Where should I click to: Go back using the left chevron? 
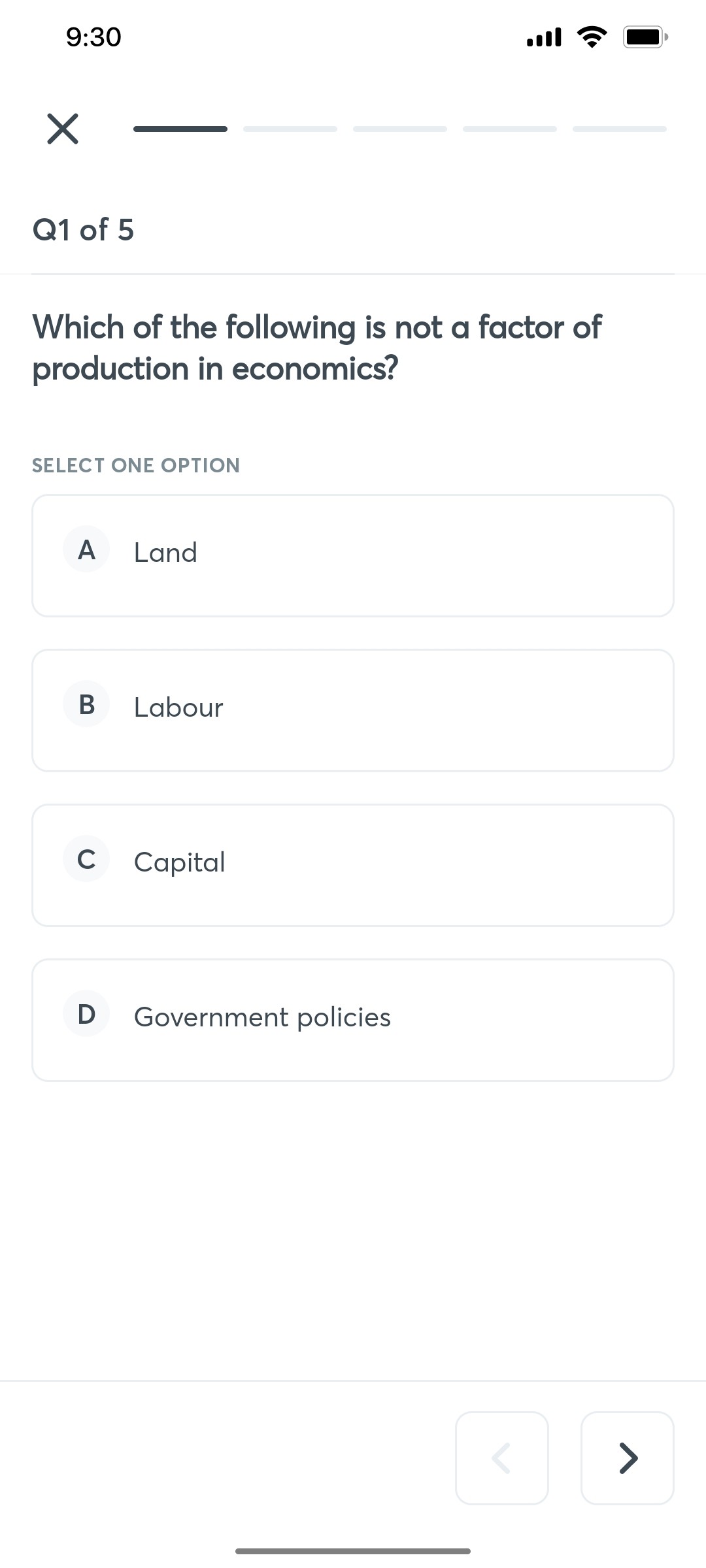click(501, 1458)
